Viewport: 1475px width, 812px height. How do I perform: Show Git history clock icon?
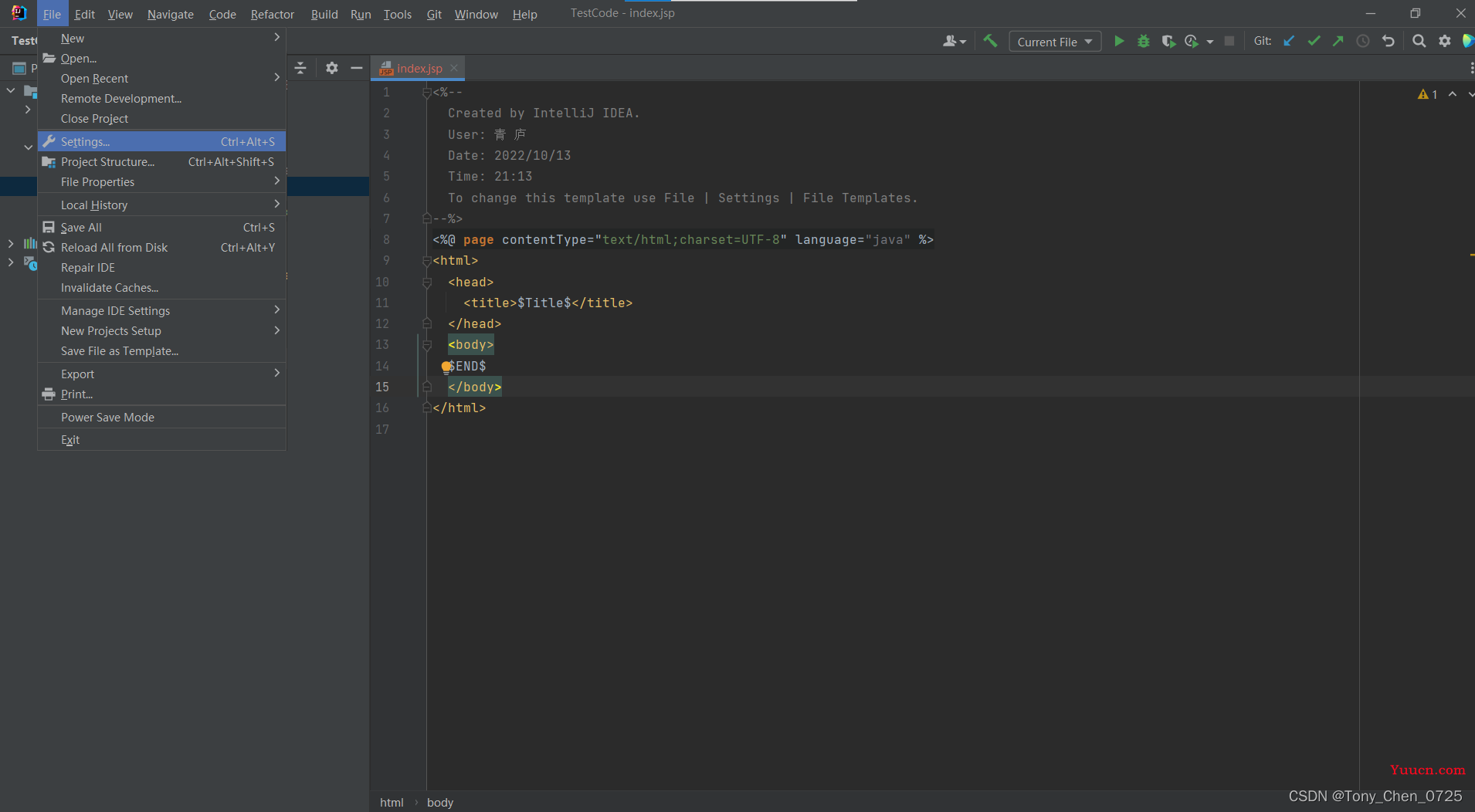tap(1363, 41)
